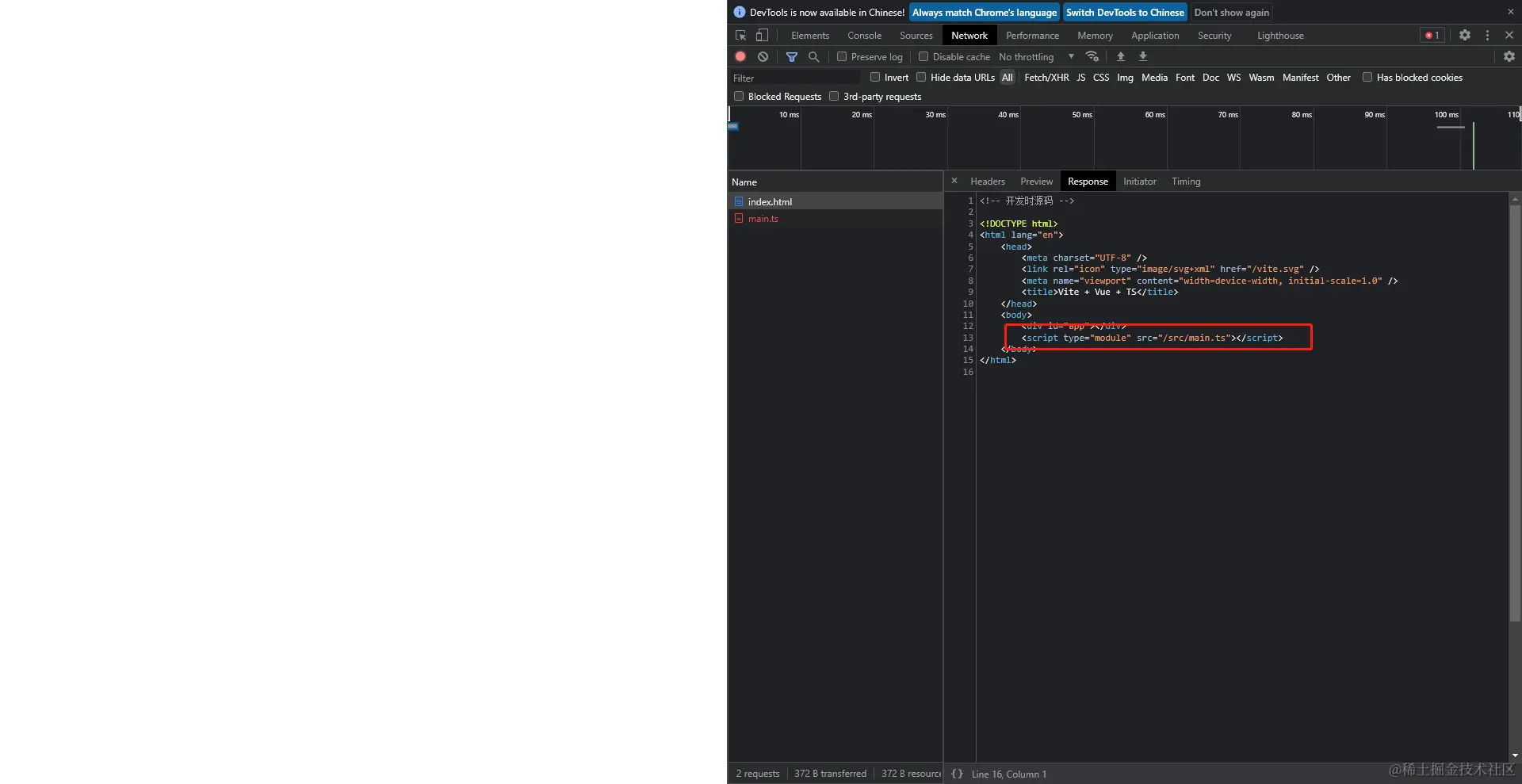Filter requests by Doc type
Image resolution: width=1522 pixels, height=784 pixels.
click(1210, 78)
